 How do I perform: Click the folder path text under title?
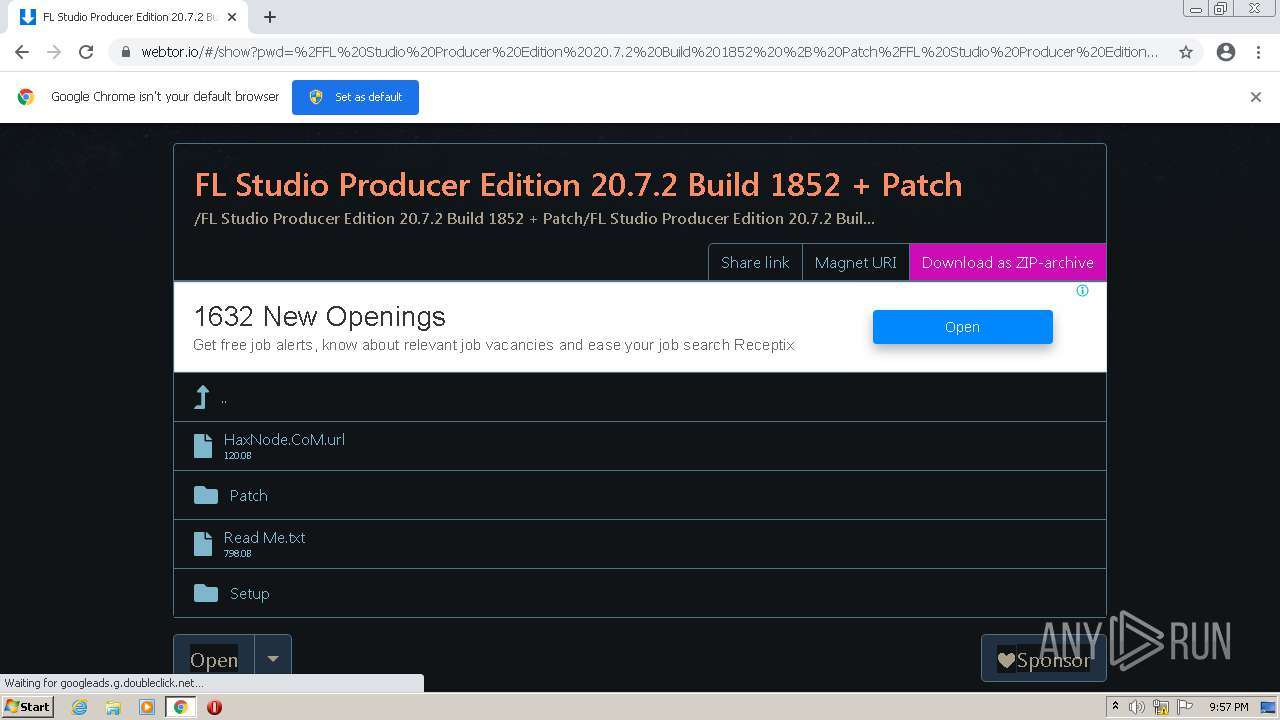pyautogui.click(x=534, y=218)
